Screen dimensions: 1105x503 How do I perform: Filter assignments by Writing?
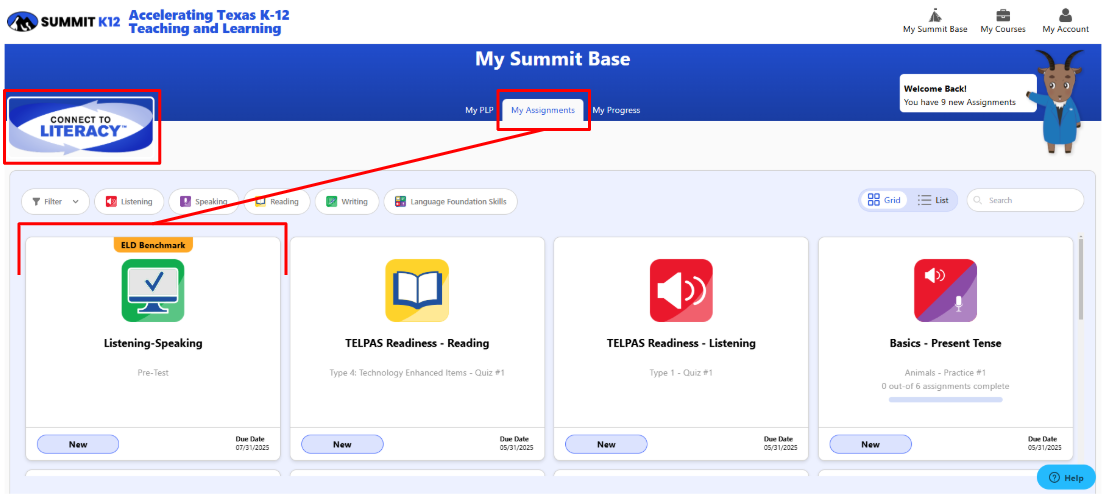coord(347,201)
